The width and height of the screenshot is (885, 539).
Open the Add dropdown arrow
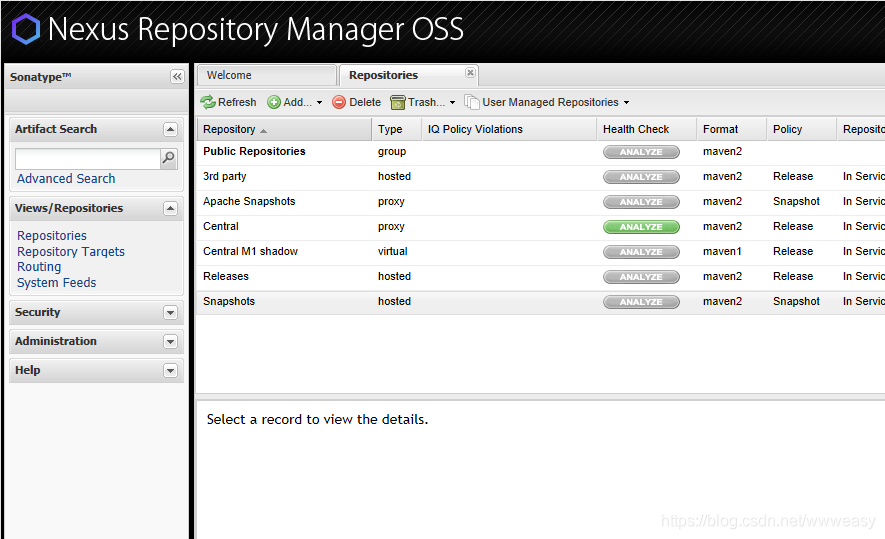point(319,103)
